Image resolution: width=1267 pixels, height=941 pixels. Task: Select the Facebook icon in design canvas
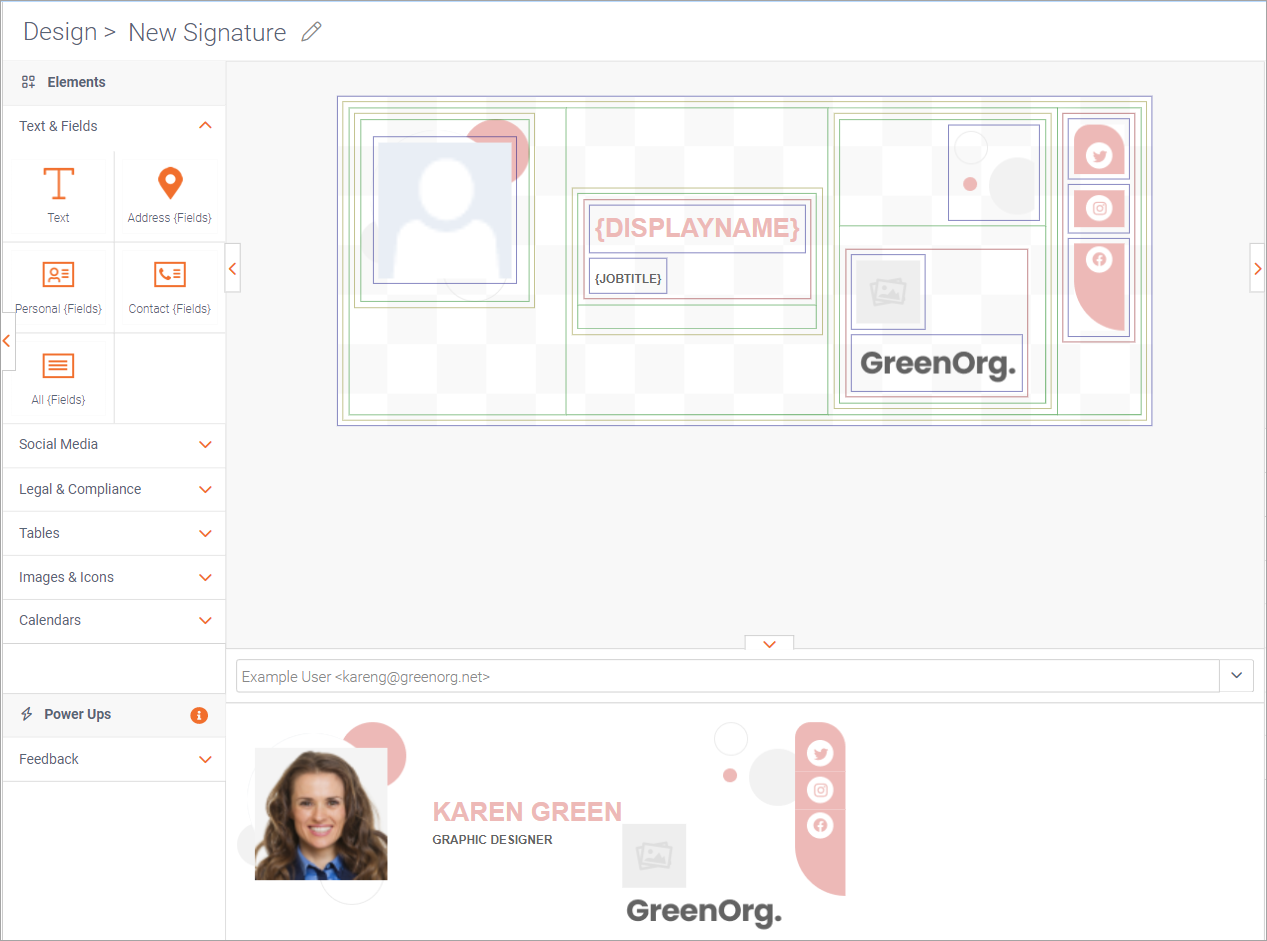pos(1099,260)
